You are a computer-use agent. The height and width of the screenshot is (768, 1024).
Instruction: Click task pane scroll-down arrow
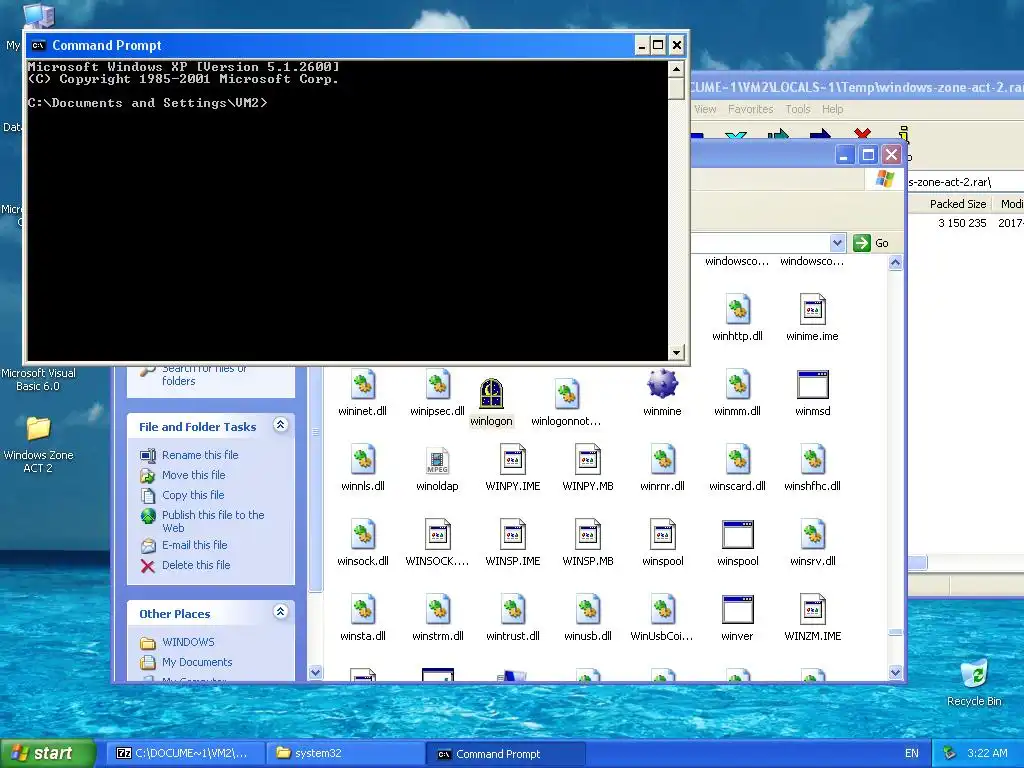[x=315, y=672]
